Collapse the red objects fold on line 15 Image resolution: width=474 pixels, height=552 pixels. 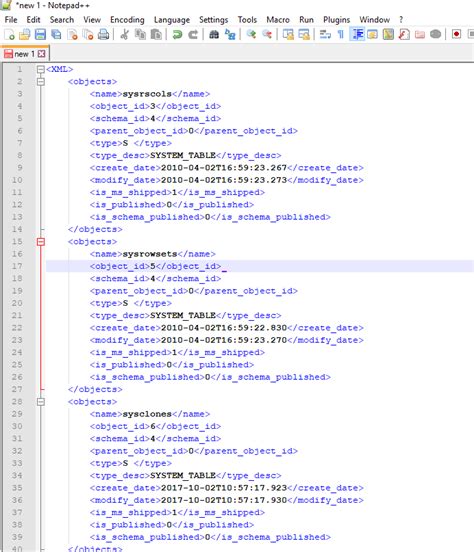coord(41,242)
